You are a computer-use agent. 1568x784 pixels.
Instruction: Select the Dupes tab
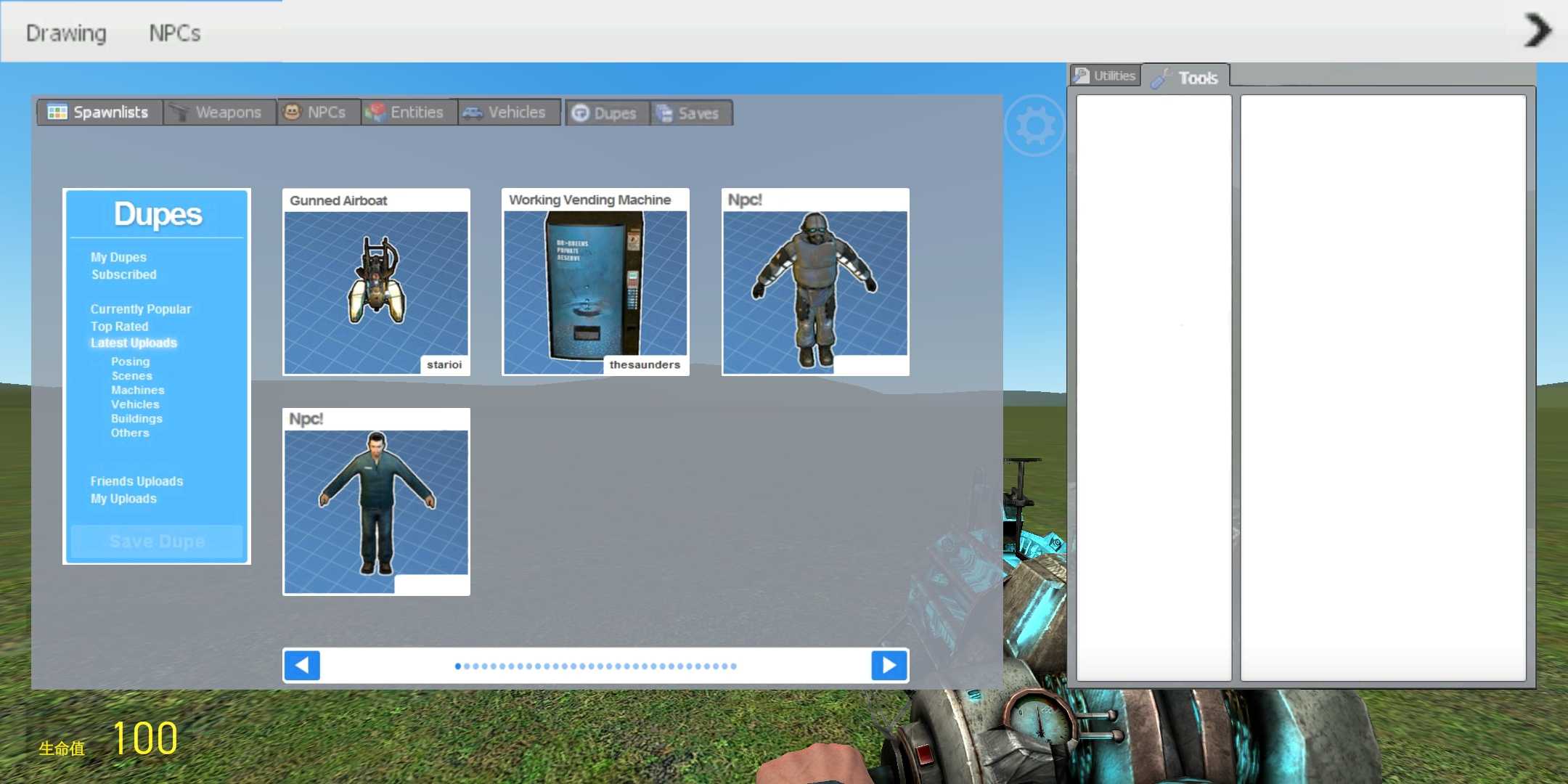608,113
